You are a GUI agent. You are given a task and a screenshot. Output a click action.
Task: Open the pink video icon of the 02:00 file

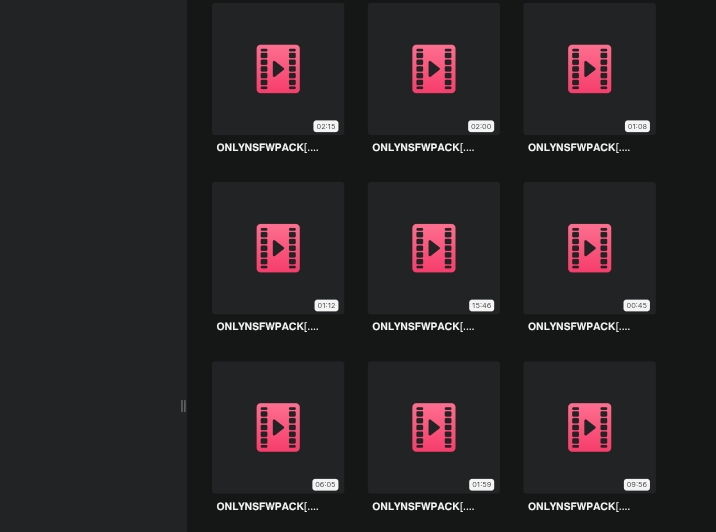[434, 69]
